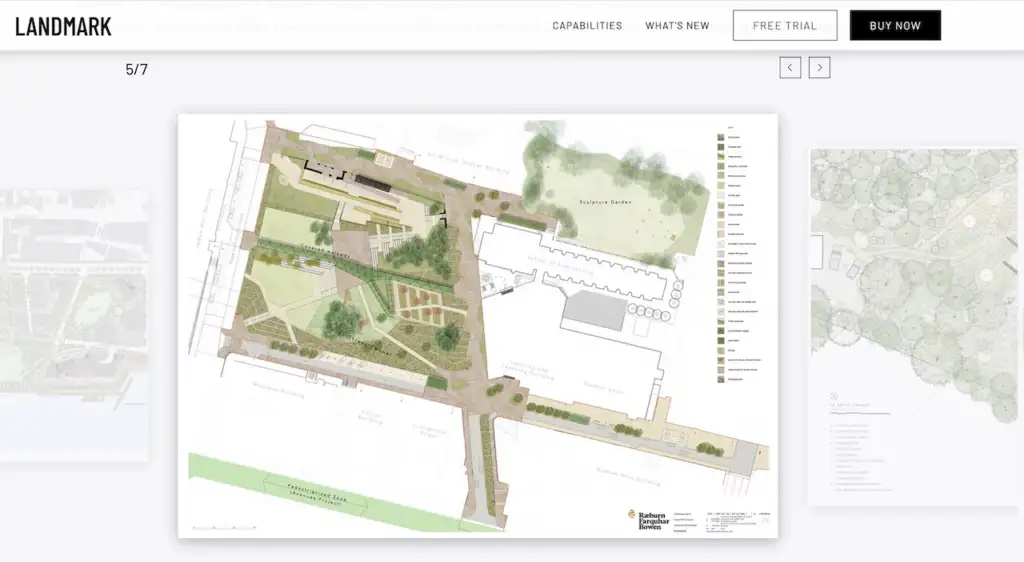Click the Free Trial button
Screen dimensions: 1024x562
coord(785,25)
